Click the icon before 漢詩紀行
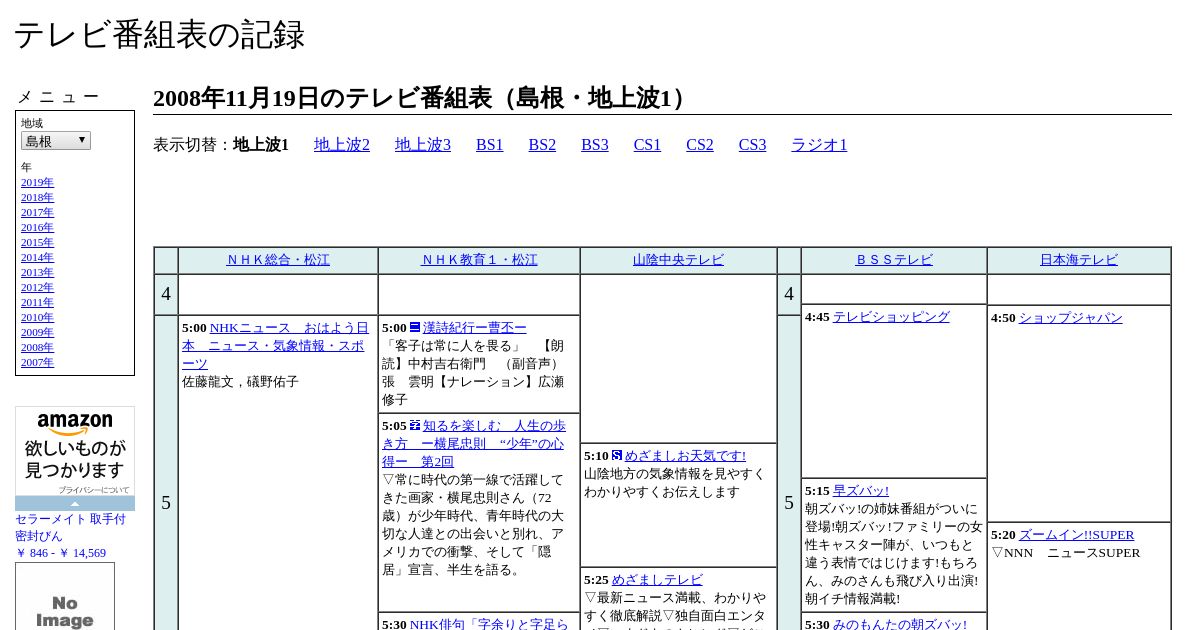Viewport: 1200px width, 630px height. 415,327
